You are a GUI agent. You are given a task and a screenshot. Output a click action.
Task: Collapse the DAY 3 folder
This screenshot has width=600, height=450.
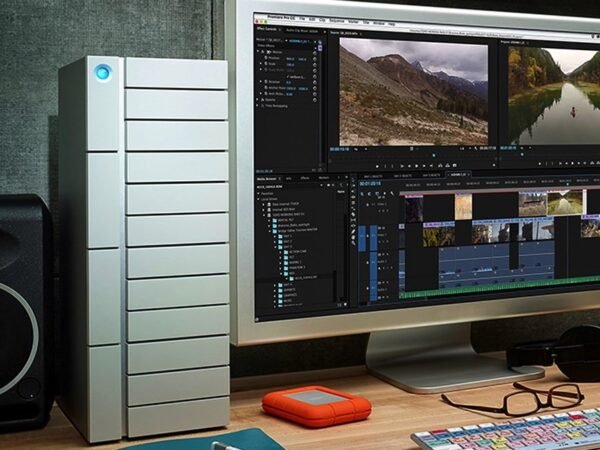pos(275,247)
